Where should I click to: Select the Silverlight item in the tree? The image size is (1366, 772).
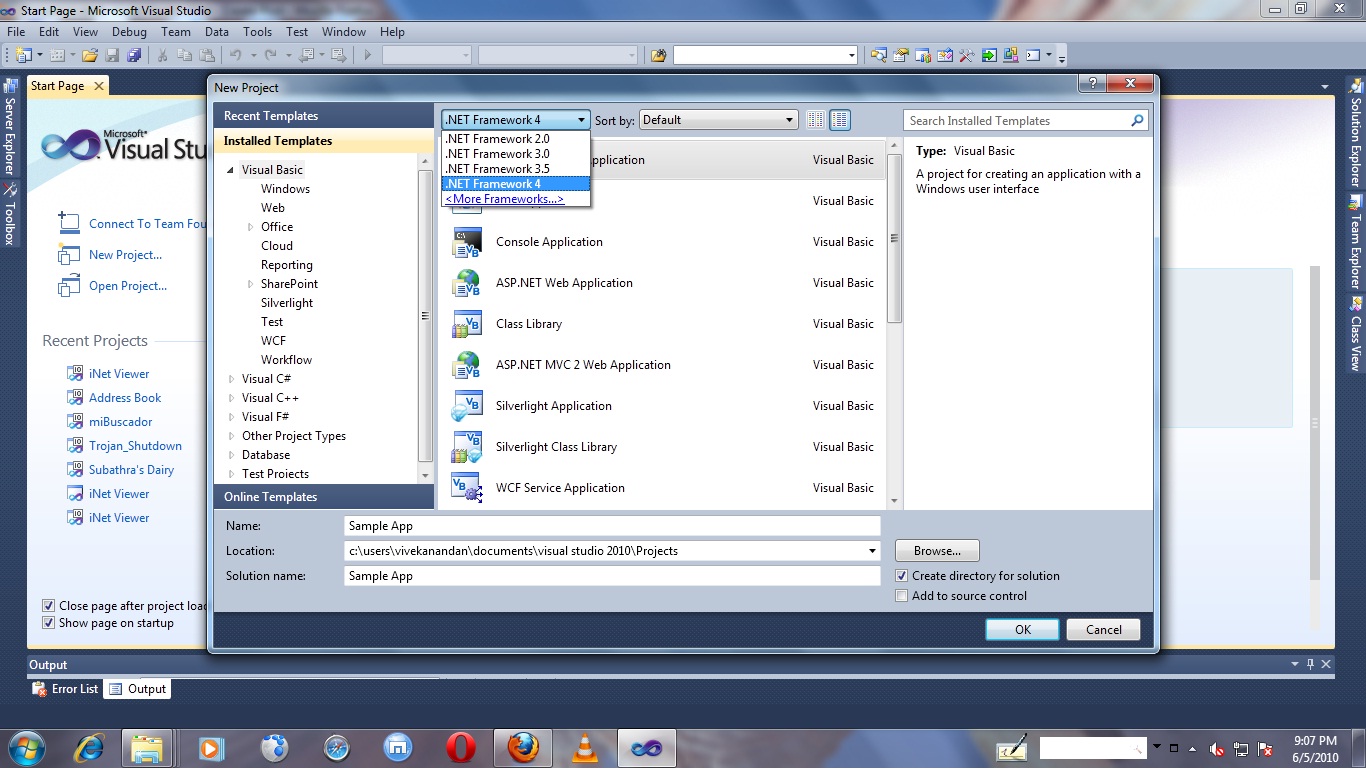coord(287,303)
